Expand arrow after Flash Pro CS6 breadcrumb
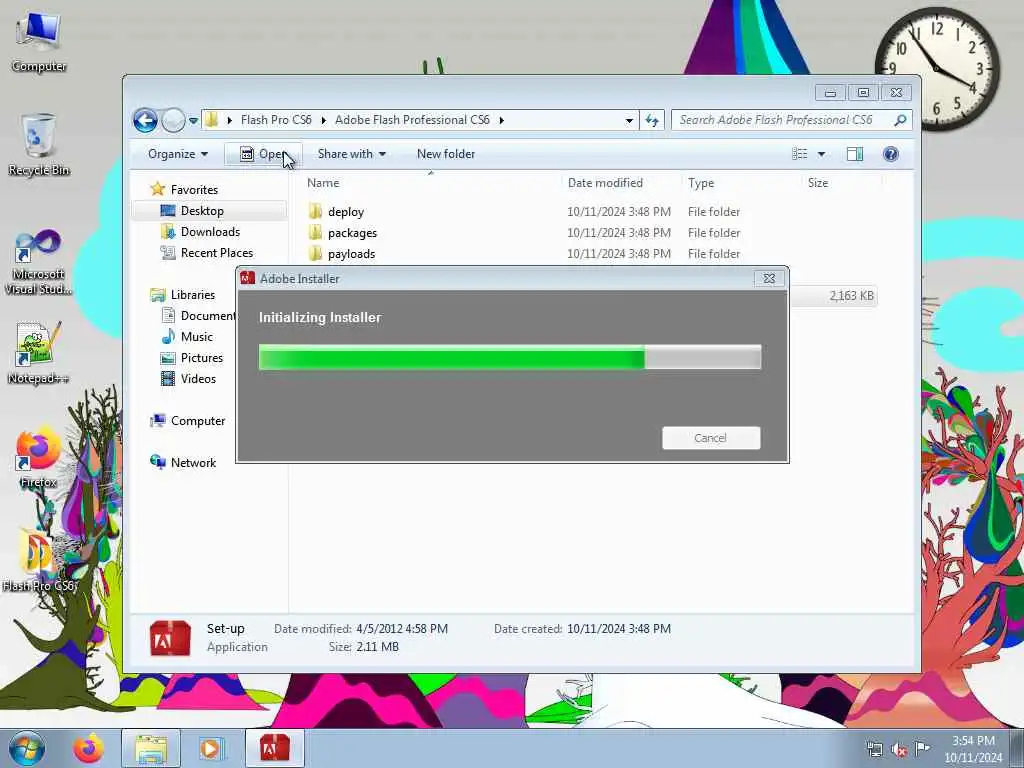The height and width of the screenshot is (768, 1024). coord(323,120)
